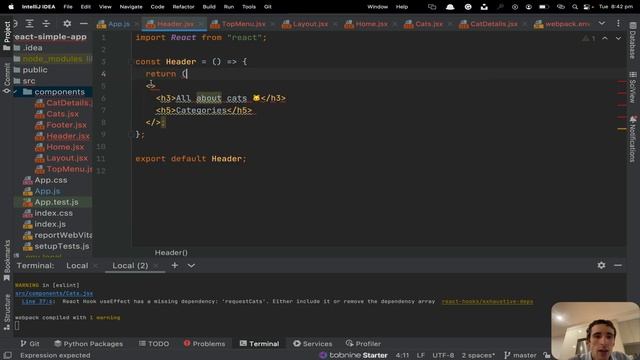Click the master git branch widget

click(520, 355)
